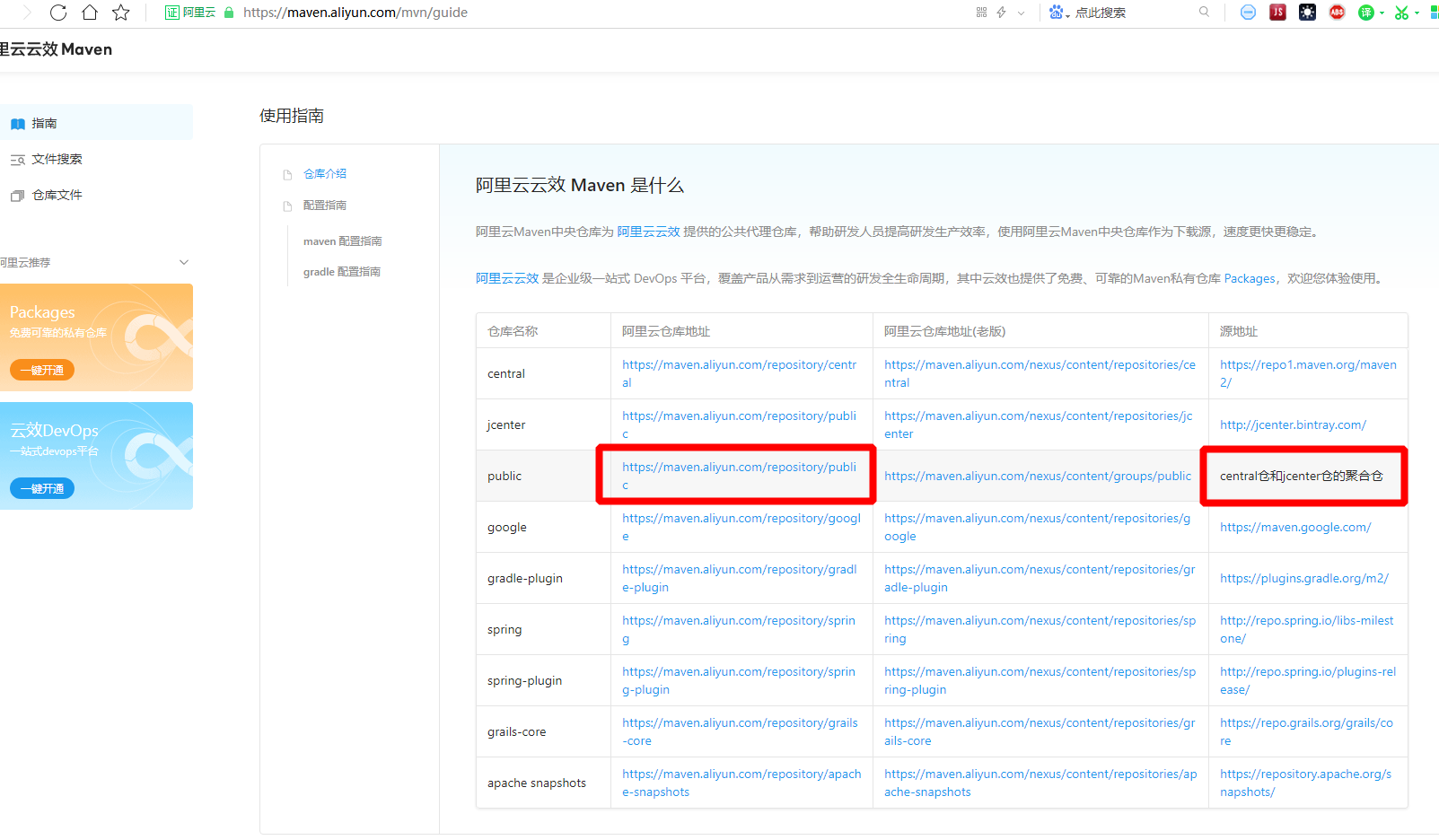The width and height of the screenshot is (1439, 840).
Task: Click the document icon beside 配置指南
Action: coord(287,206)
